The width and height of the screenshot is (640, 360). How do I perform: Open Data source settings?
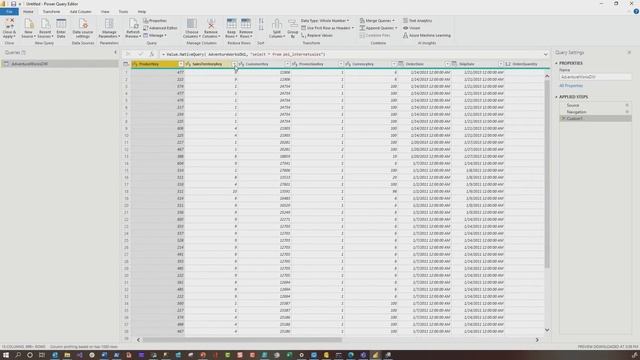point(83,29)
